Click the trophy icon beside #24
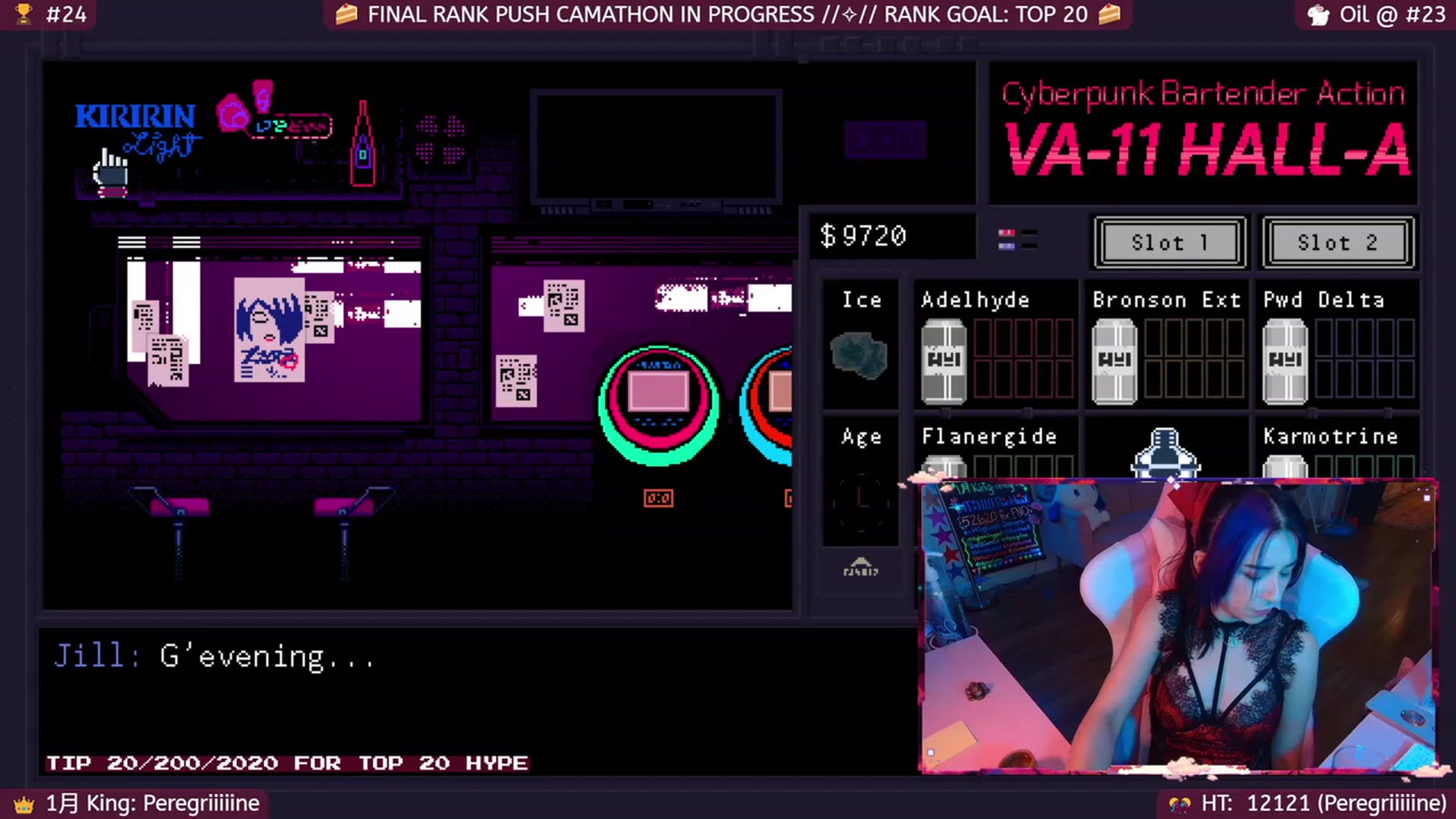 (x=24, y=13)
